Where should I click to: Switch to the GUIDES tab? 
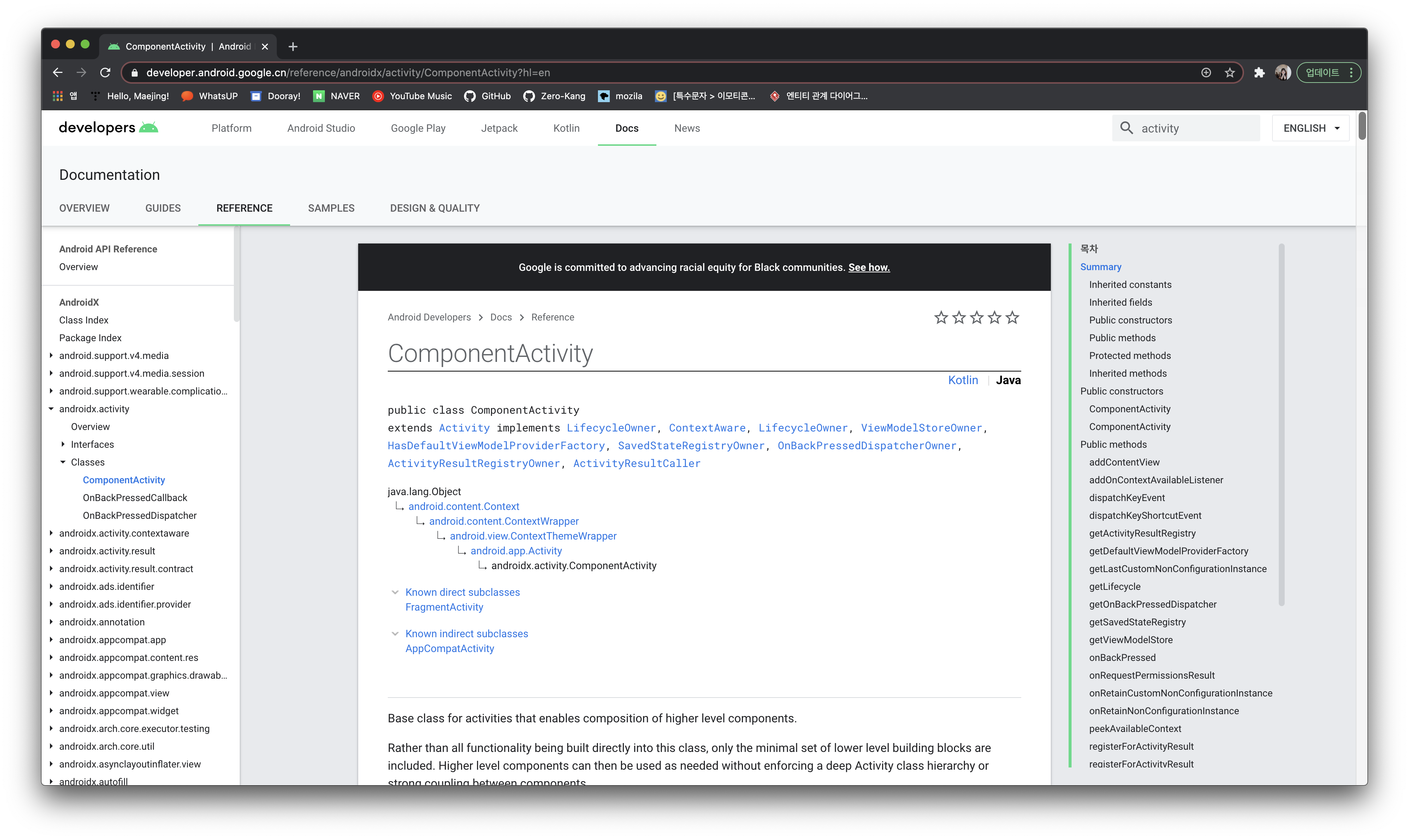[x=163, y=208]
